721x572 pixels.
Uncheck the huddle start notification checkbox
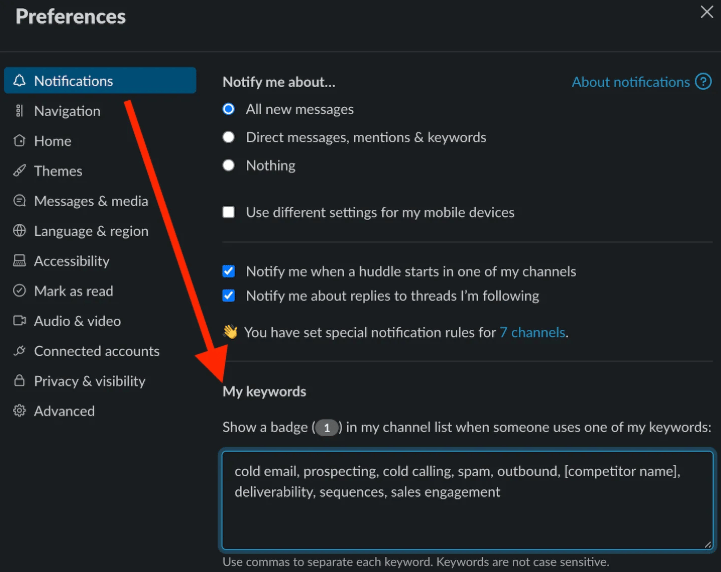[x=229, y=271]
